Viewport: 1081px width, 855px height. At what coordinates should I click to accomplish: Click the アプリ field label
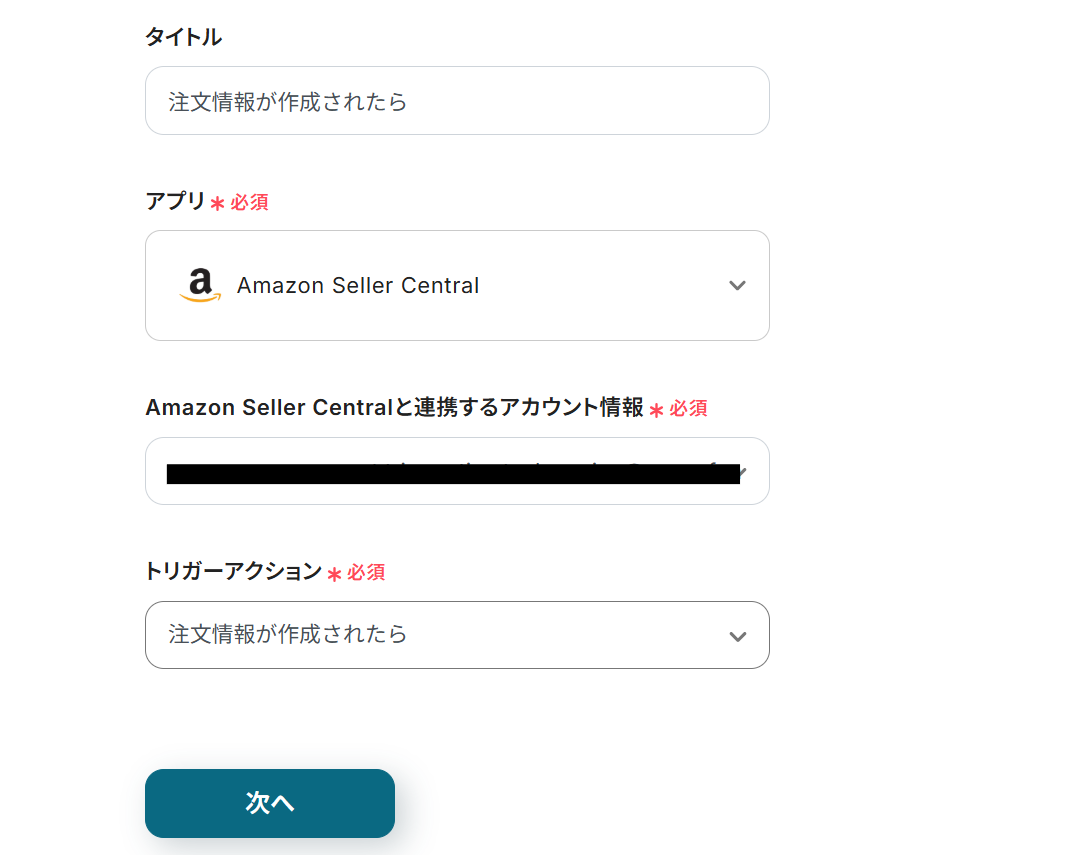(175, 201)
